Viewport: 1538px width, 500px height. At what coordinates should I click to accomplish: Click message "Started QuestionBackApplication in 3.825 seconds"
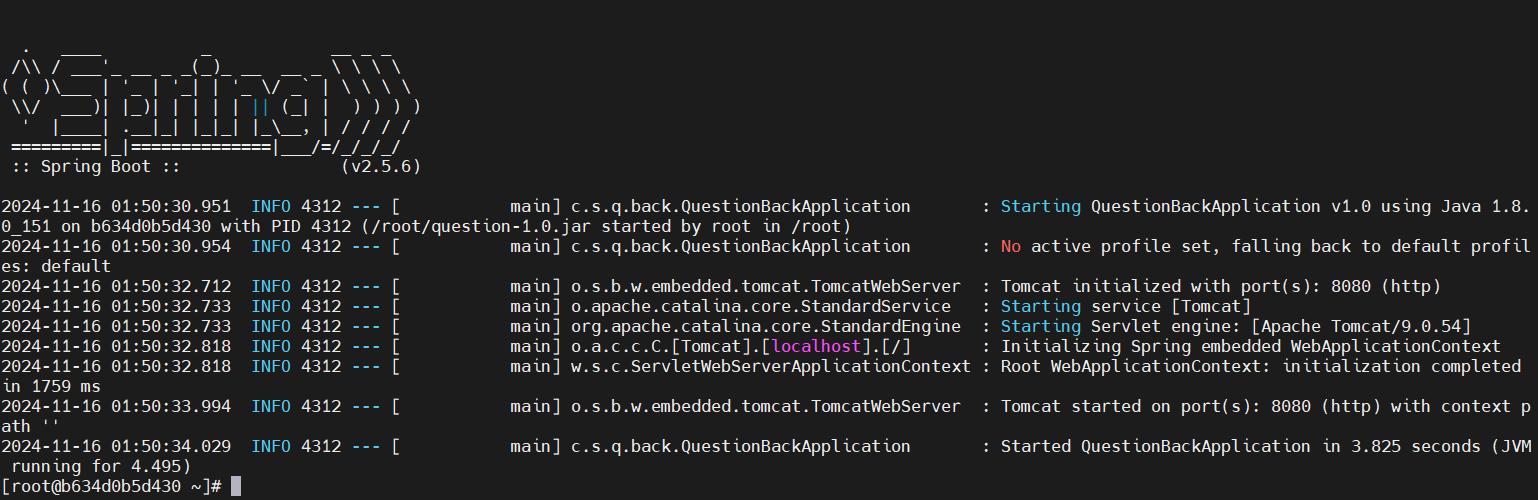tap(1241, 447)
